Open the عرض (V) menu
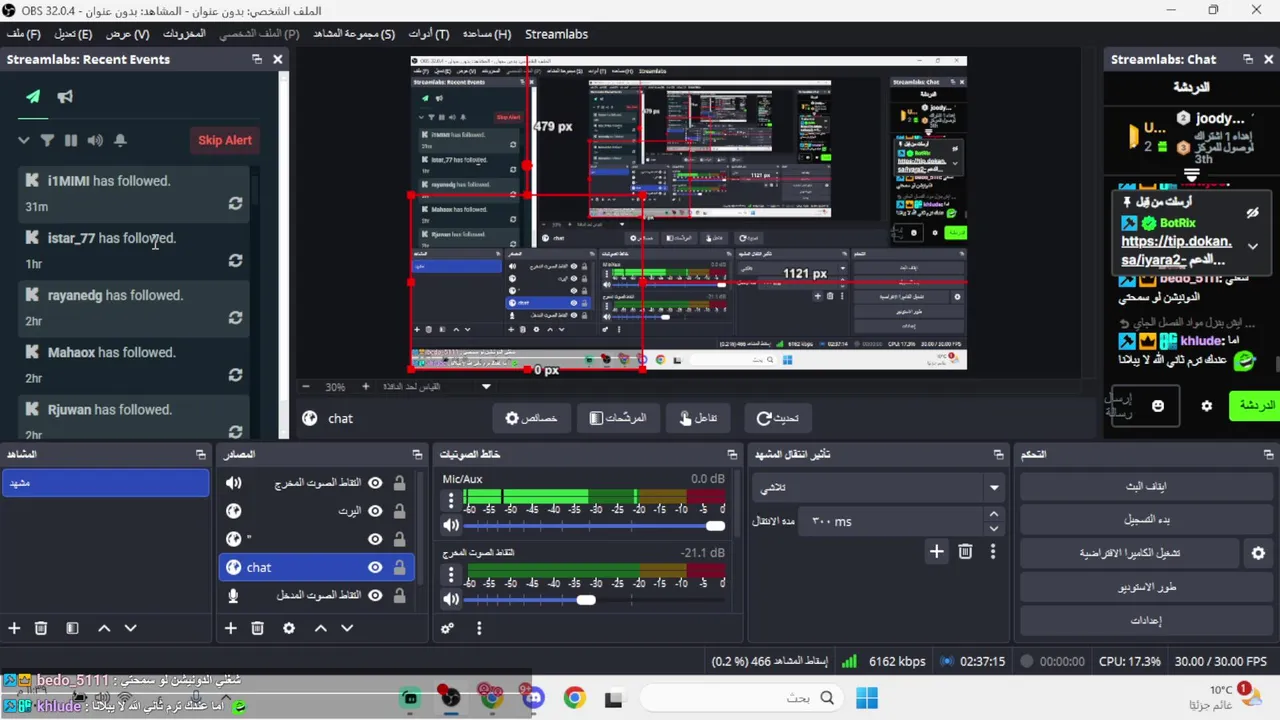 [127, 34]
